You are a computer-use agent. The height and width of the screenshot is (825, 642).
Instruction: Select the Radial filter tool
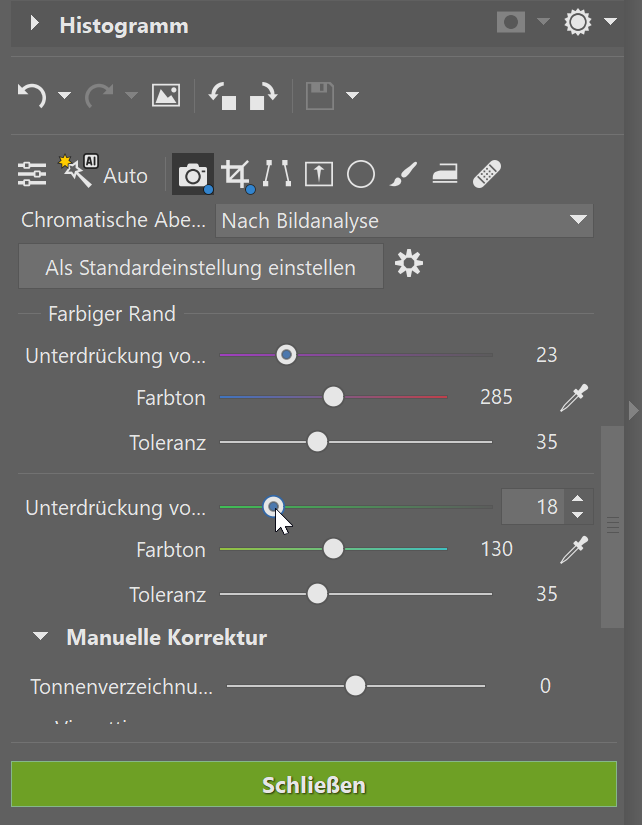click(360, 173)
